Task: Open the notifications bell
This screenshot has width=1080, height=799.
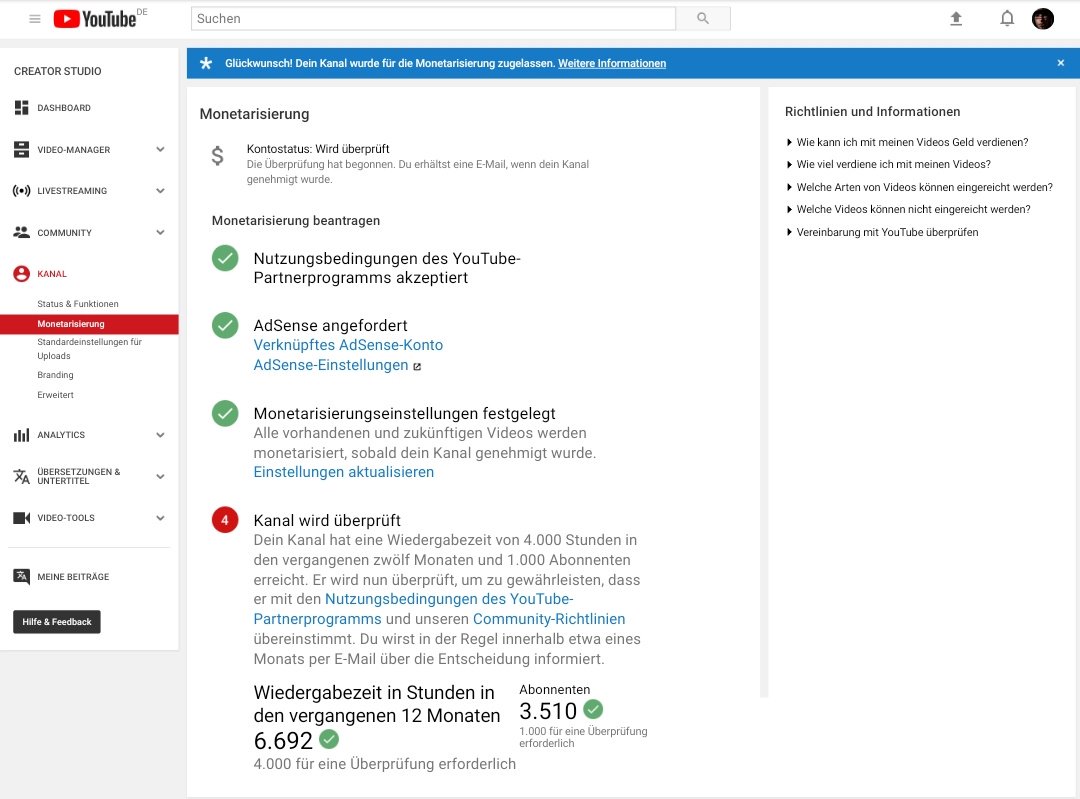Action: pos(1007,19)
